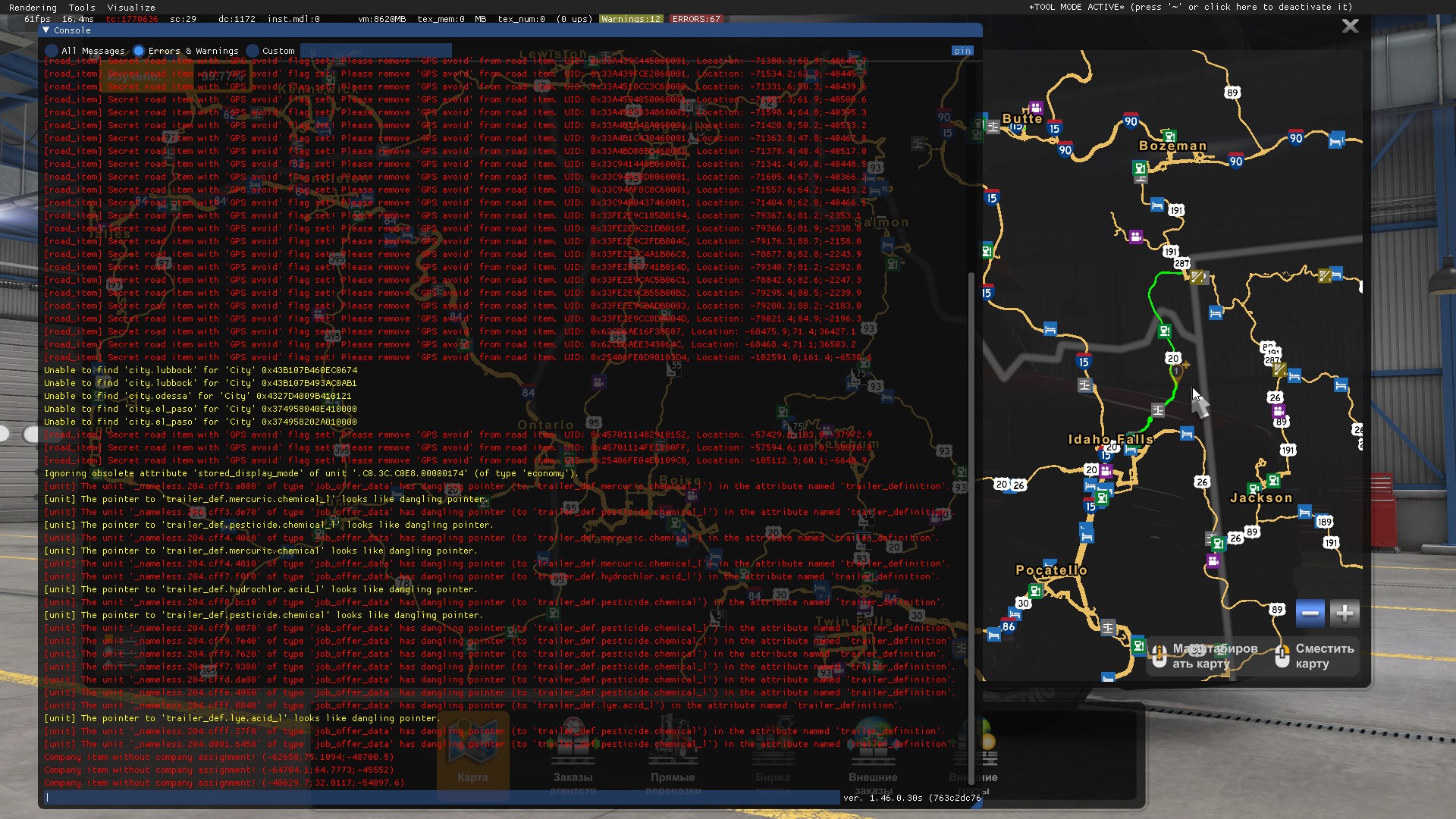Click the Idaho Falls city label

(1110, 439)
